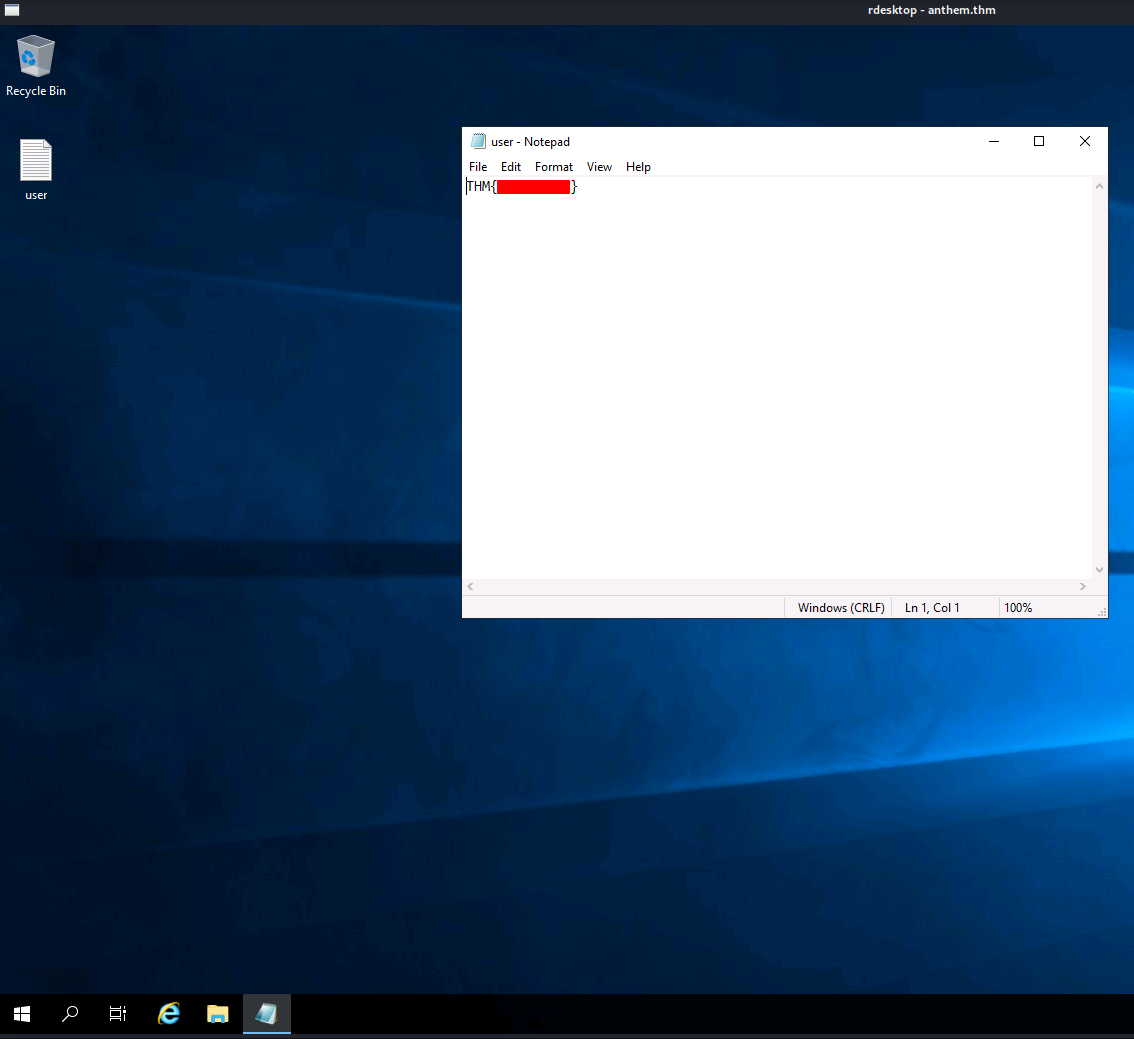The image size is (1134, 1039).
Task: Open the Format menu
Action: pyautogui.click(x=554, y=167)
